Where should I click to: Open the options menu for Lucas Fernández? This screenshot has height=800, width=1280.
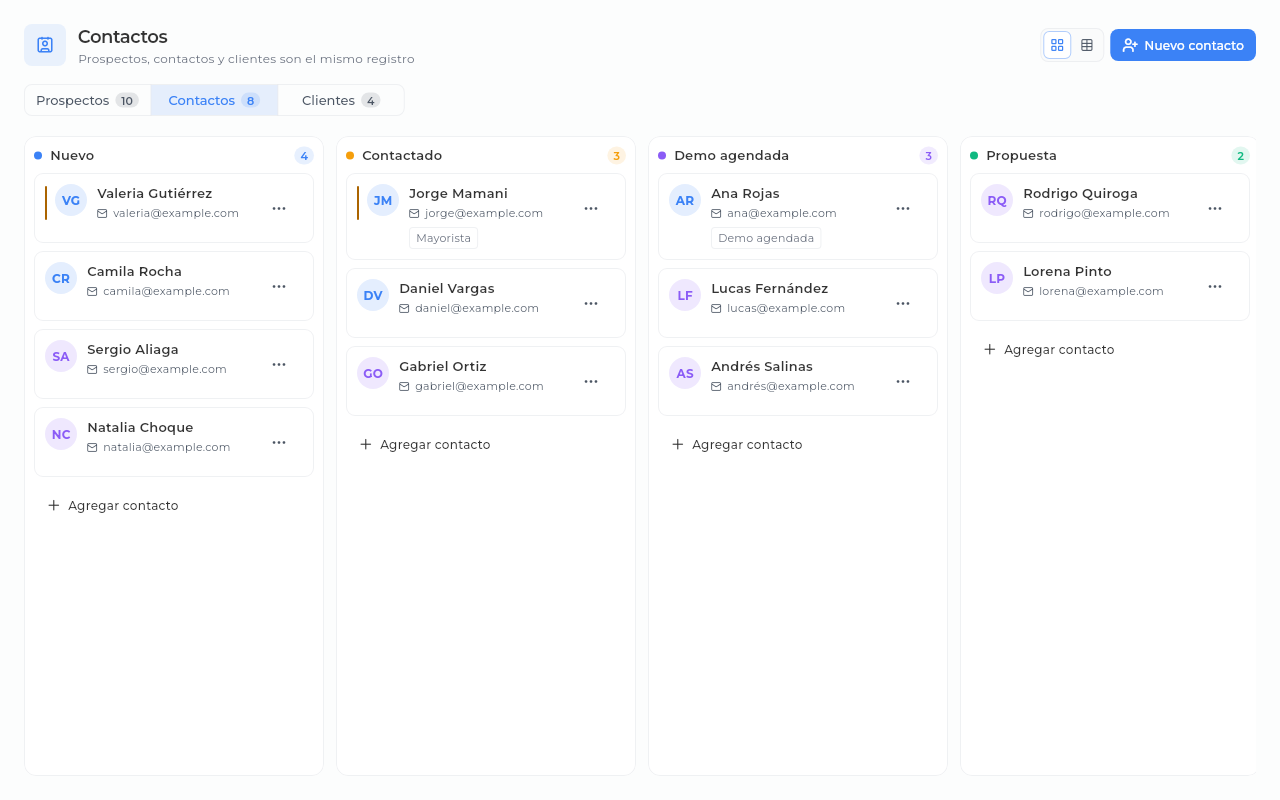click(903, 303)
